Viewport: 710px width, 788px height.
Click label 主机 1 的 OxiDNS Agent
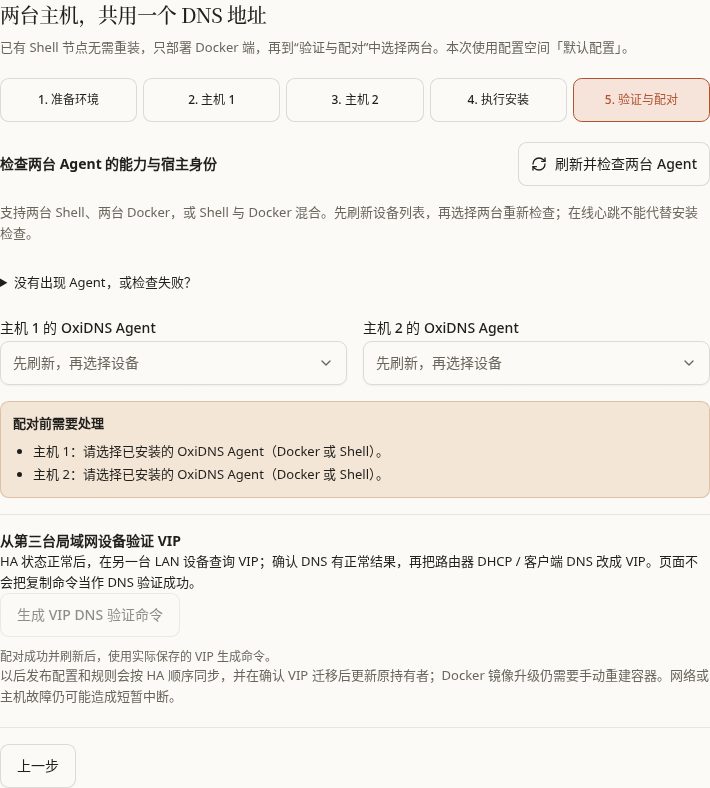(78, 328)
